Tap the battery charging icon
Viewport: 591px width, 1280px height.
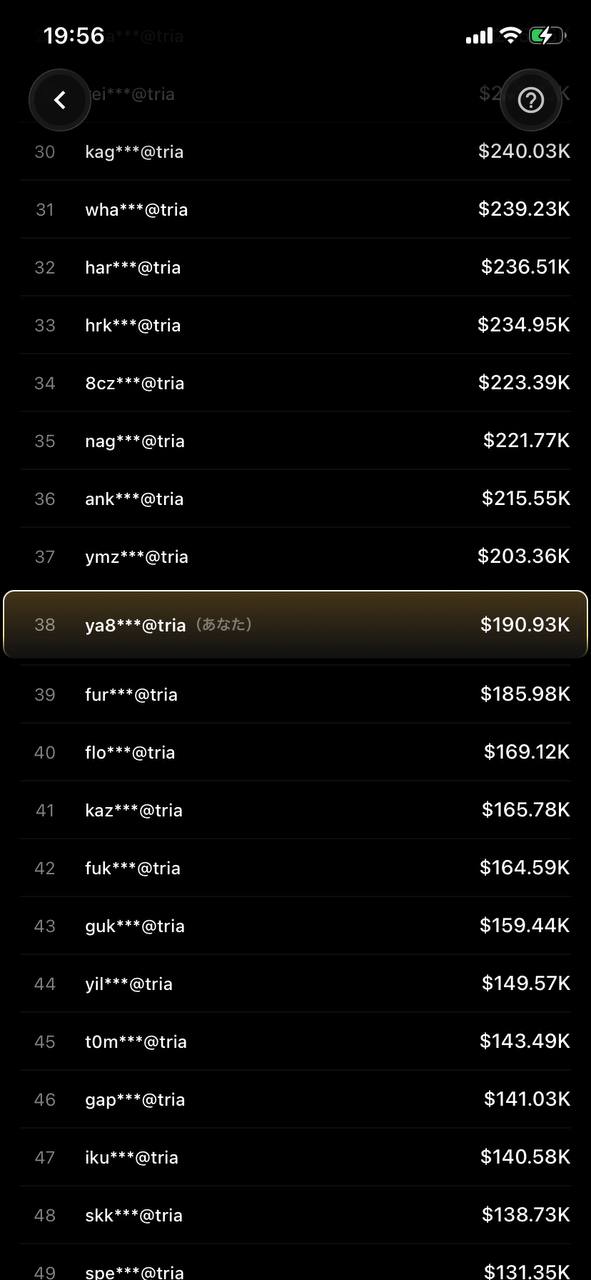(x=547, y=36)
